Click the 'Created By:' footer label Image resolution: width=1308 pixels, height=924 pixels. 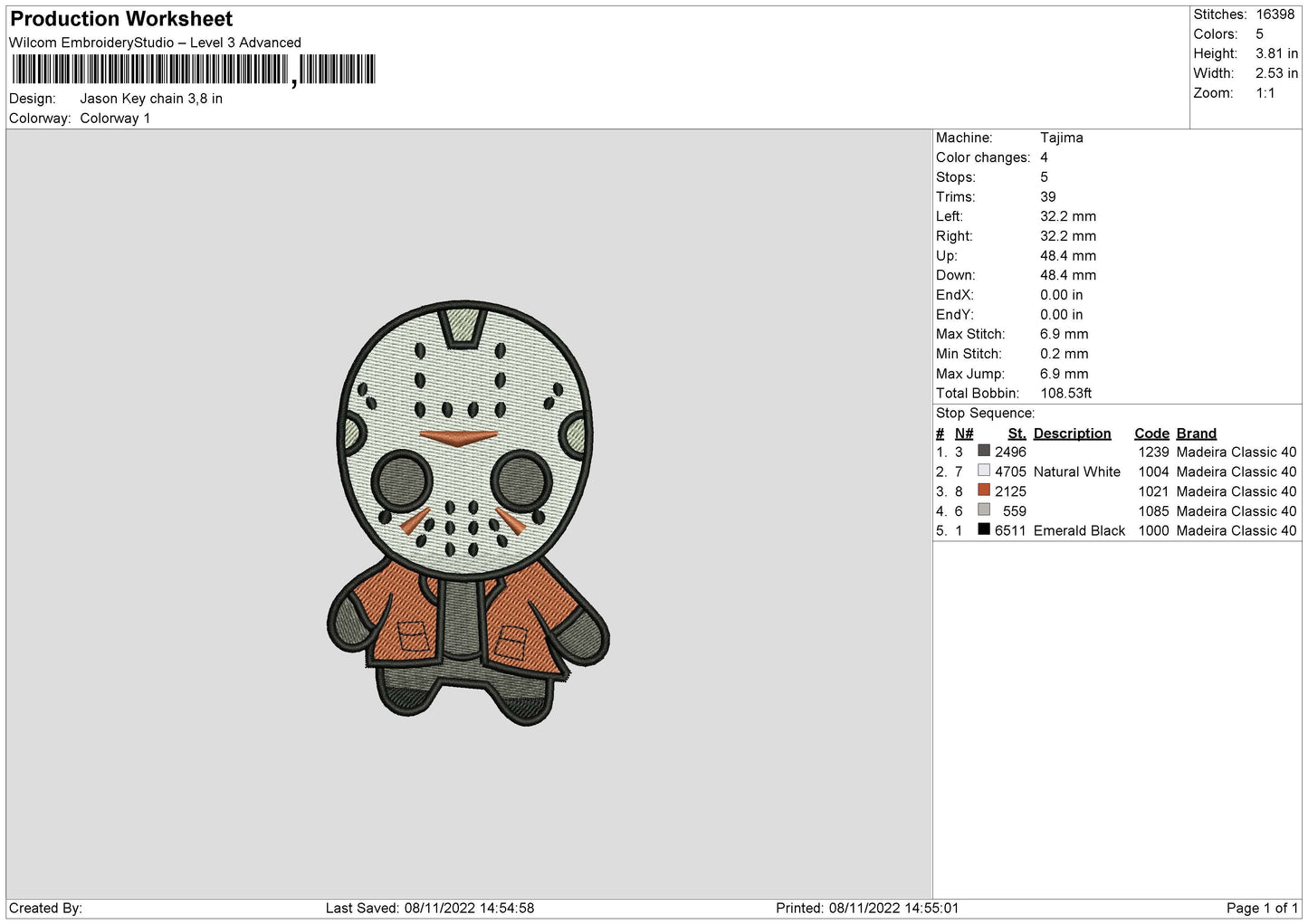click(45, 908)
